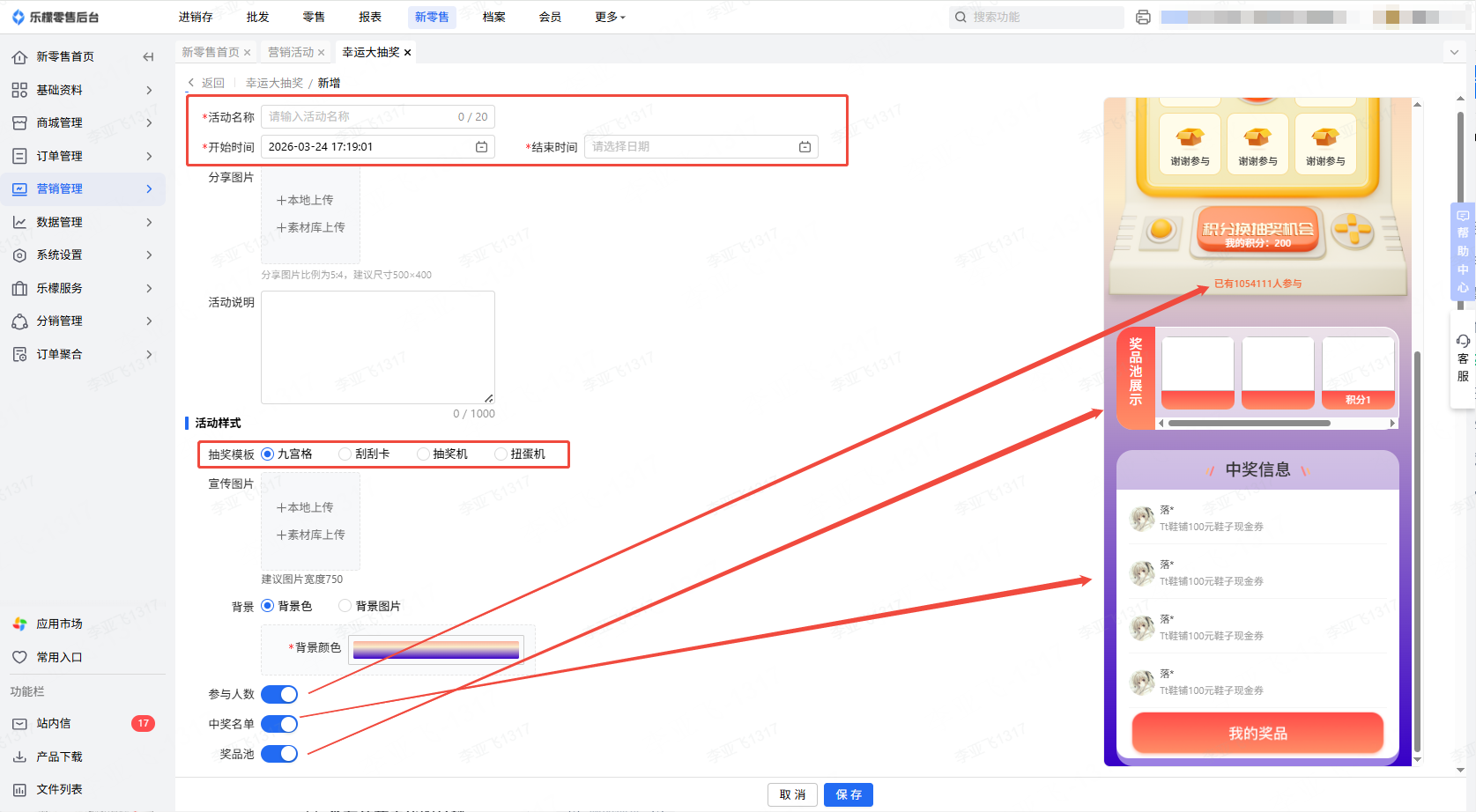This screenshot has width=1476, height=812.
Task: Click the 订单聚合 document icon
Action: pos(19,354)
